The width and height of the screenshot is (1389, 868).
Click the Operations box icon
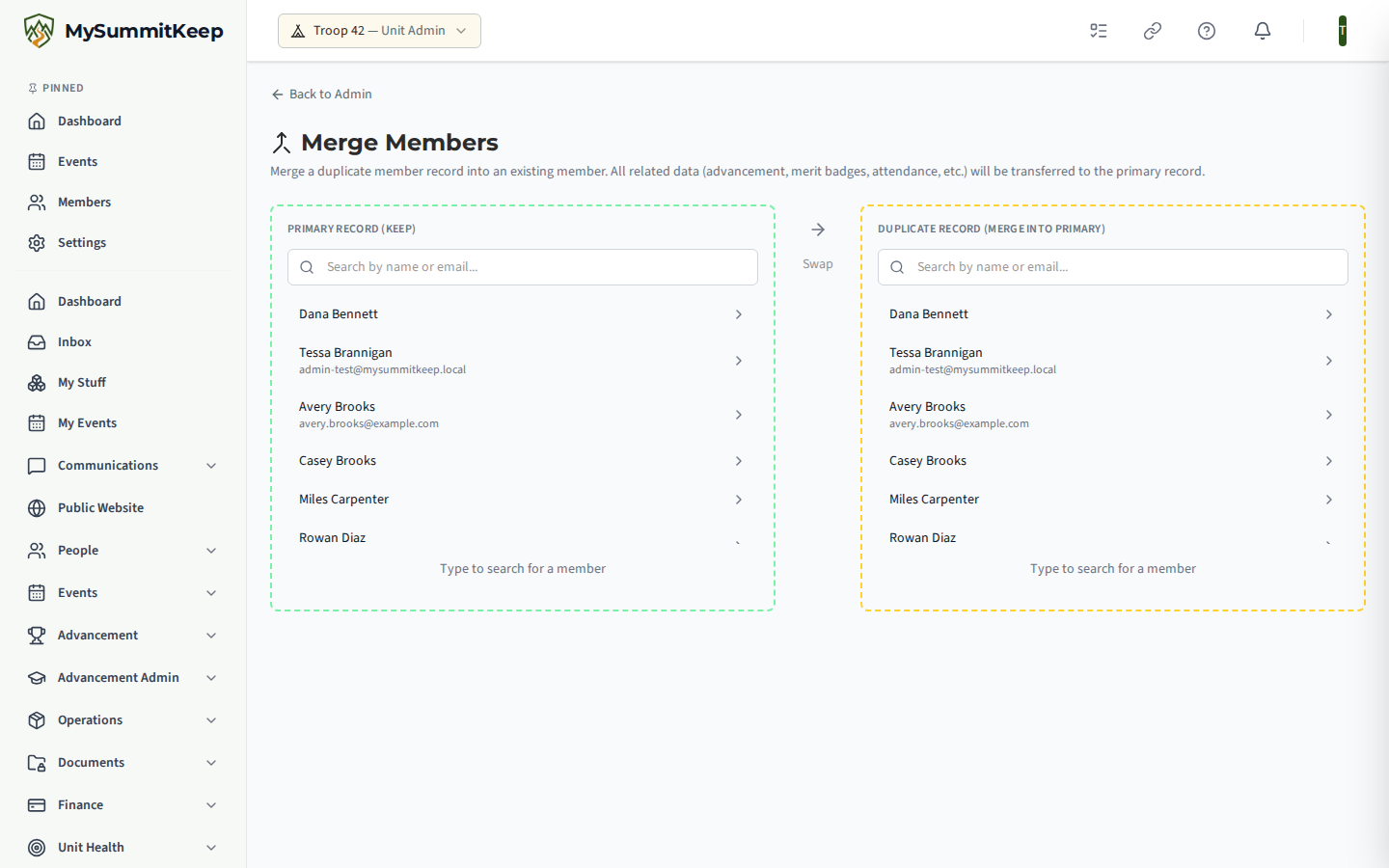[x=37, y=720]
